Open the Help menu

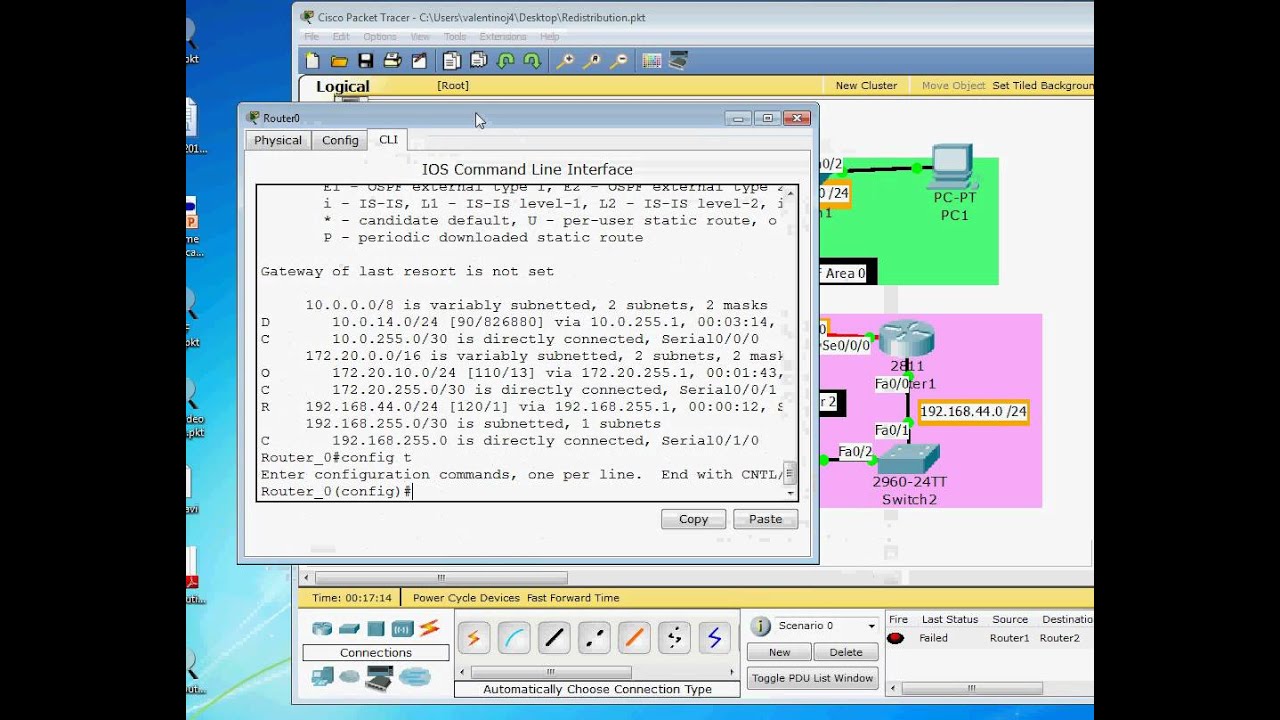click(550, 37)
